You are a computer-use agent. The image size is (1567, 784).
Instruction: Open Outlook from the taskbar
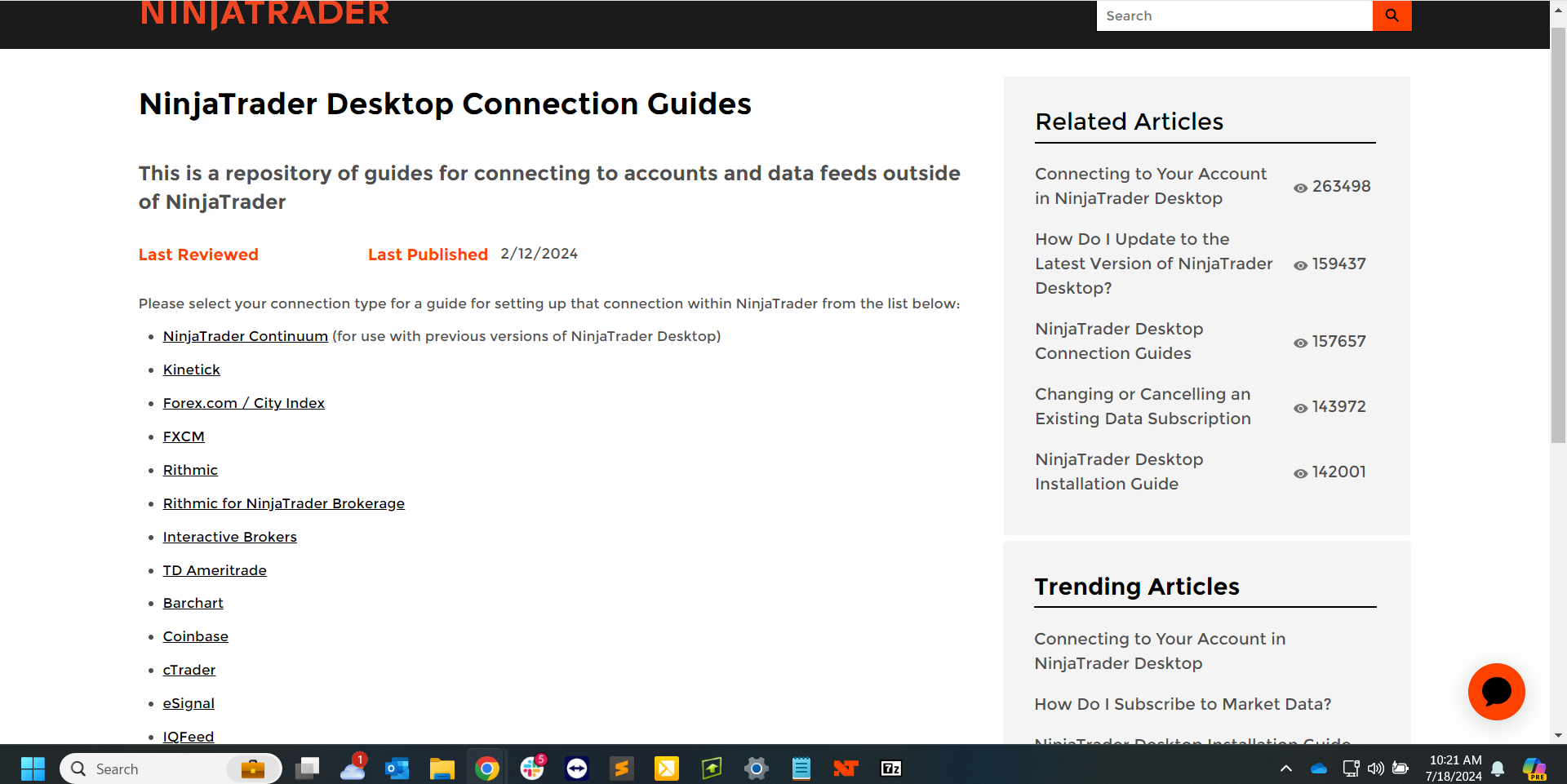tap(397, 768)
